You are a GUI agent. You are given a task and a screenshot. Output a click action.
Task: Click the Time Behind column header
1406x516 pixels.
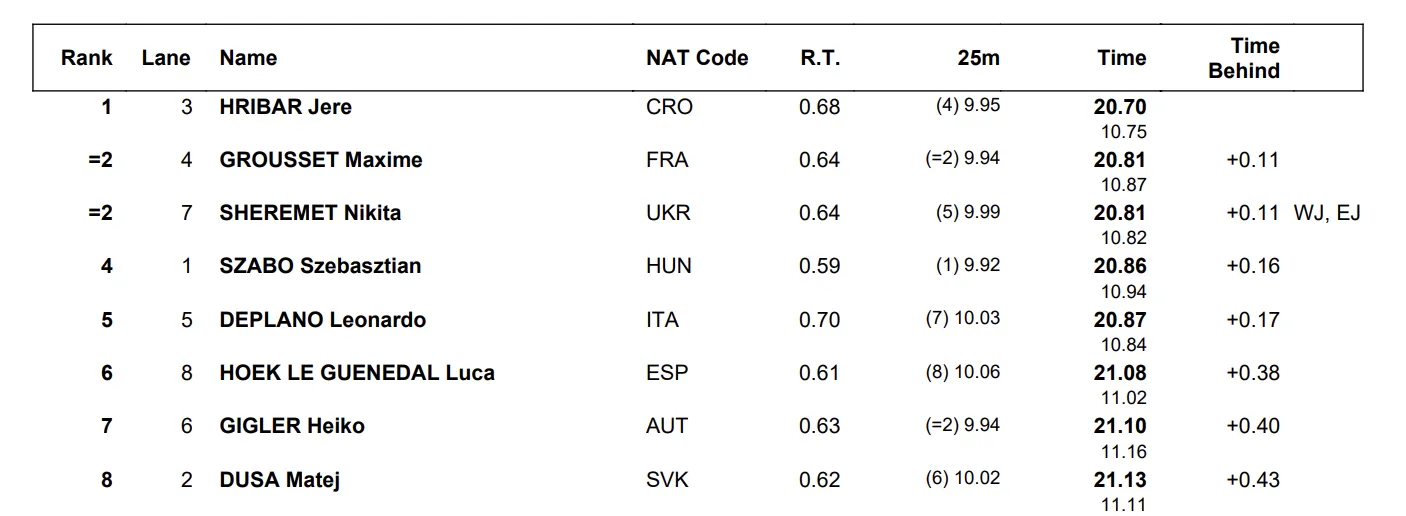[x=1243, y=58]
